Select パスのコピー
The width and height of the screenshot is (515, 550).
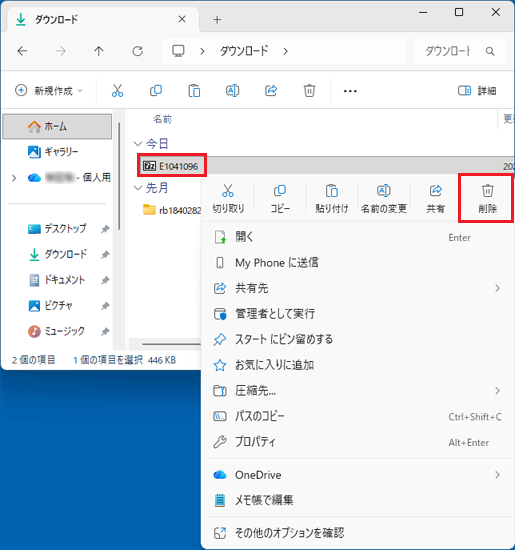(357, 416)
